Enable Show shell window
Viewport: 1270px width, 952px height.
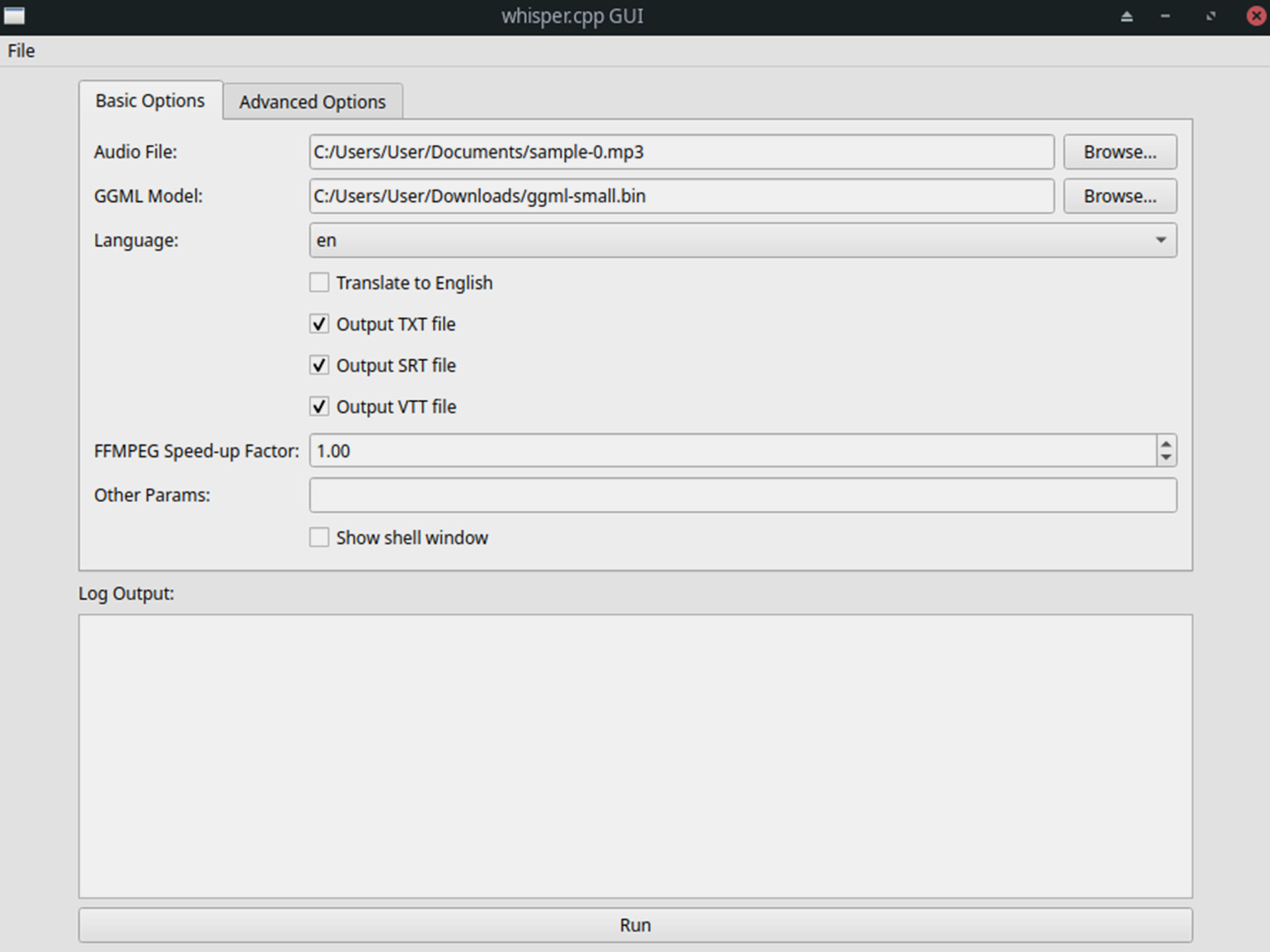click(319, 537)
